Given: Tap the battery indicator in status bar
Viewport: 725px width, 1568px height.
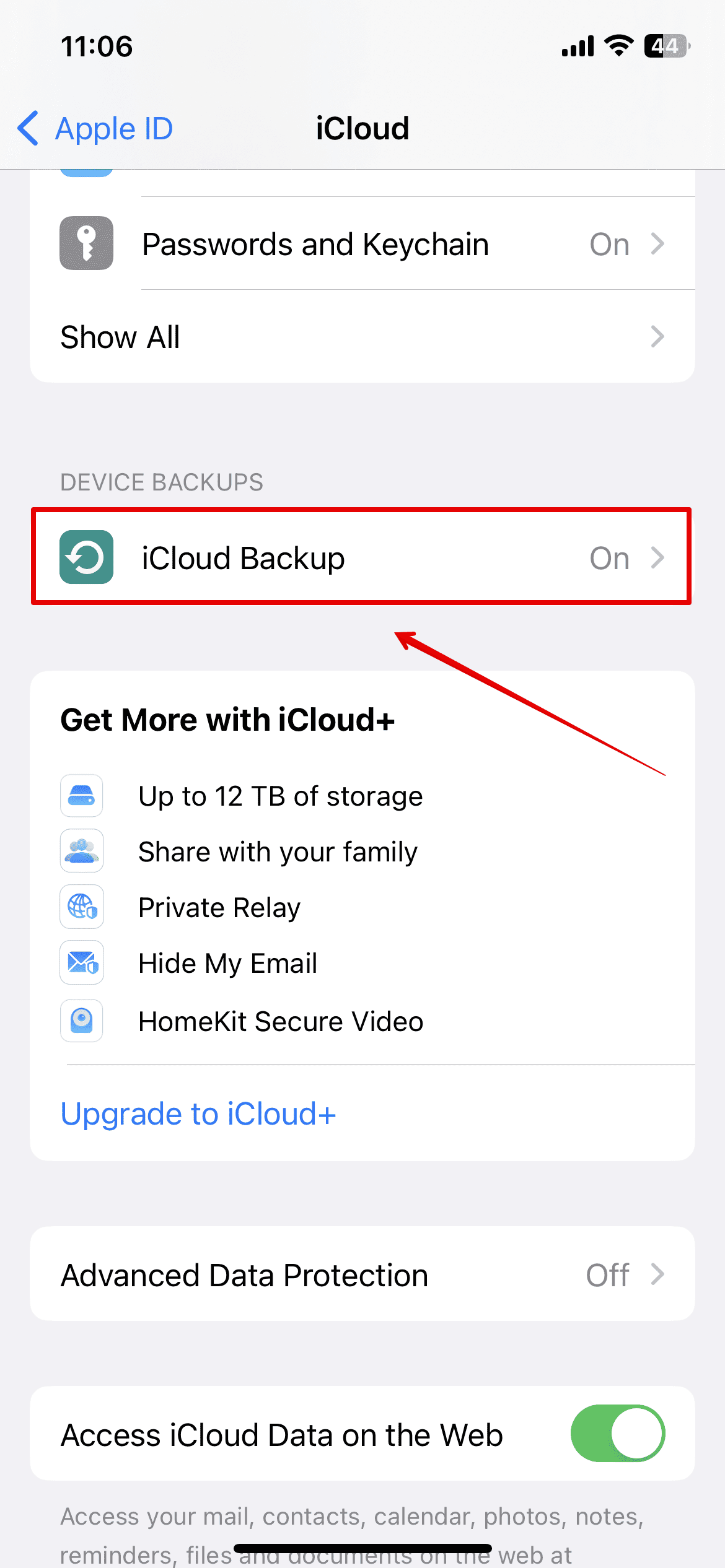Looking at the screenshot, I should (667, 46).
